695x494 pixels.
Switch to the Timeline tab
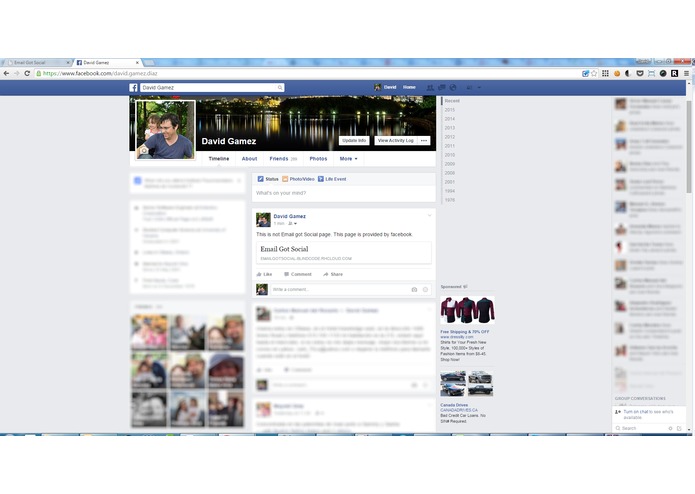click(x=219, y=159)
